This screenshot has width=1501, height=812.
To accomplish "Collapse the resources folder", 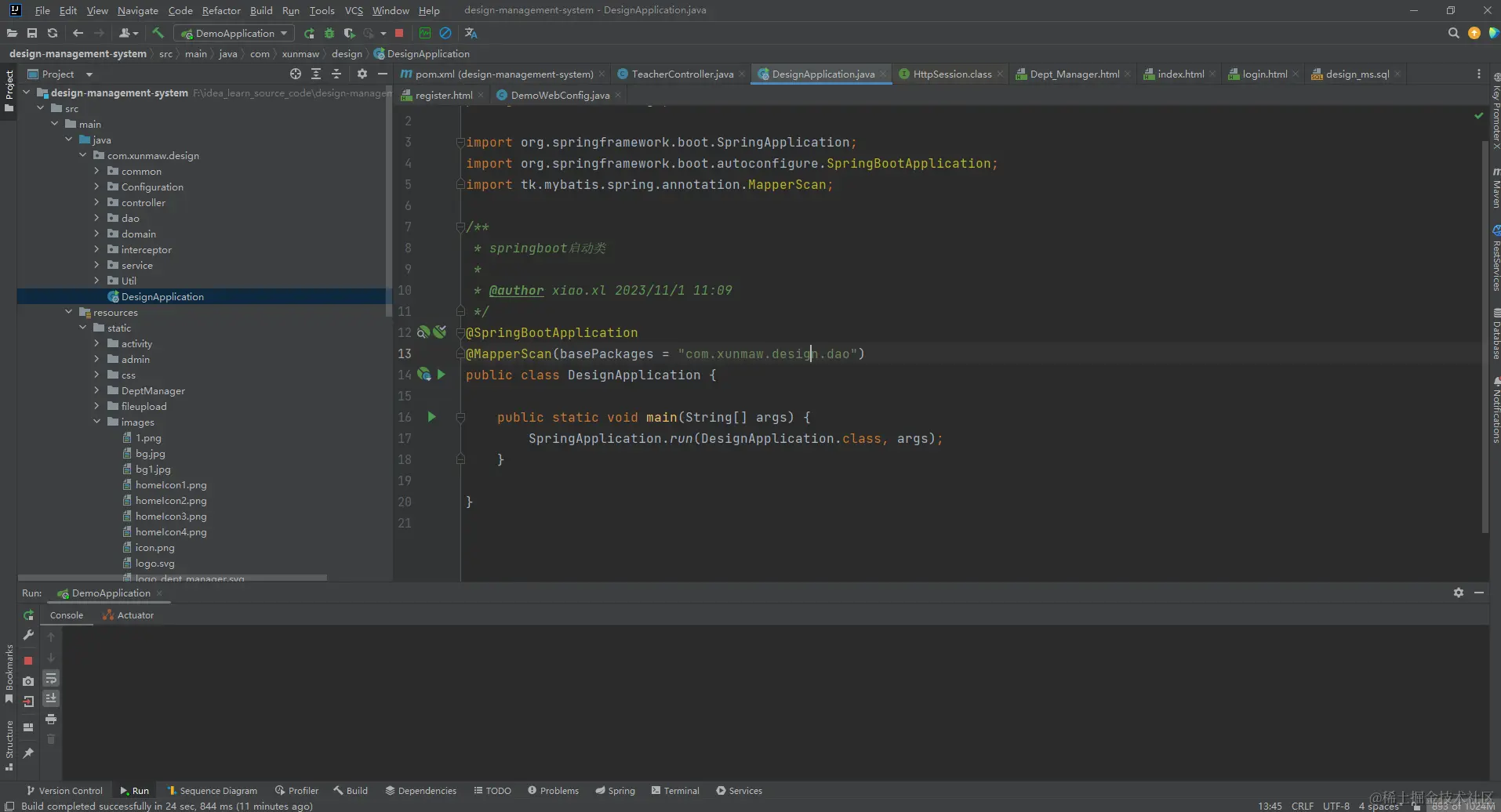I will [x=68, y=312].
